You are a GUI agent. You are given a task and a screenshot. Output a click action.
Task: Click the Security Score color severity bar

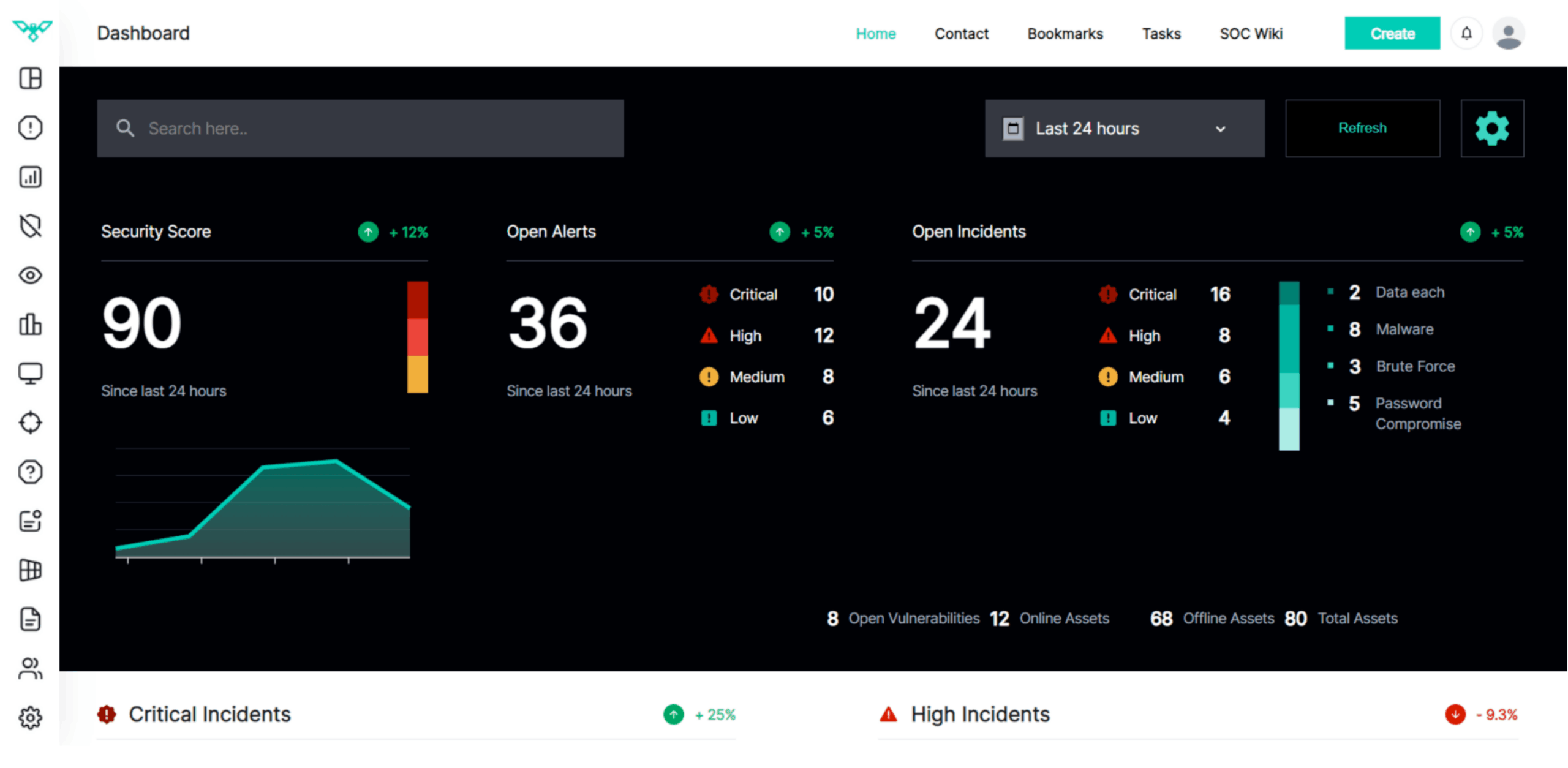417,337
